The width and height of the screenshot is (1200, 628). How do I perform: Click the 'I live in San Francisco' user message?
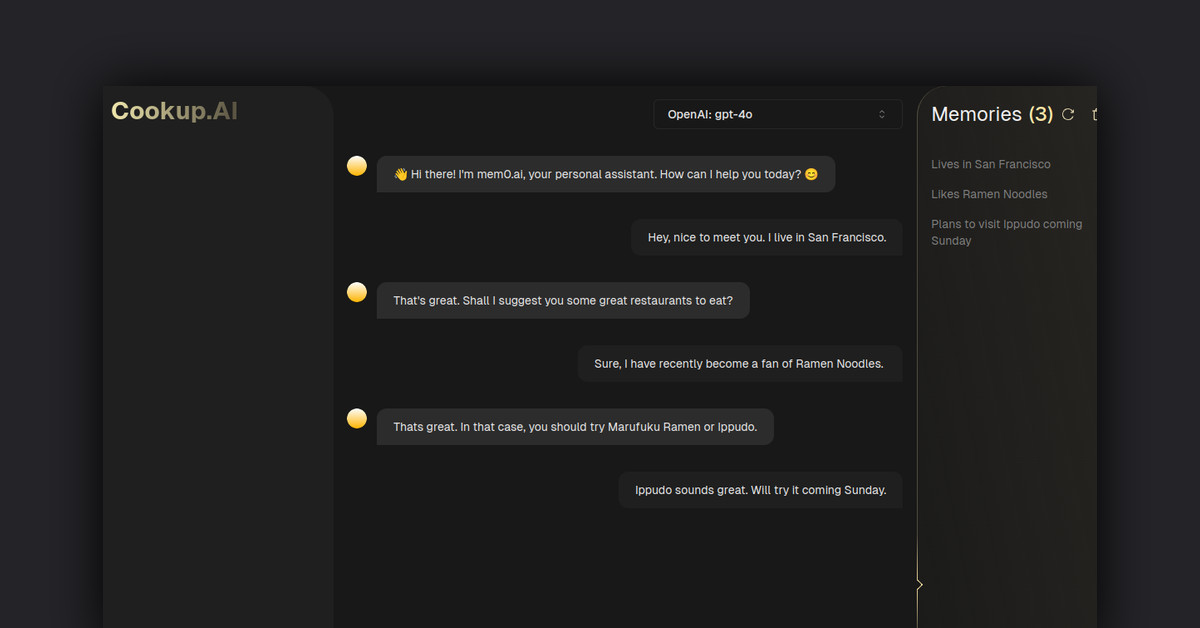tap(766, 237)
